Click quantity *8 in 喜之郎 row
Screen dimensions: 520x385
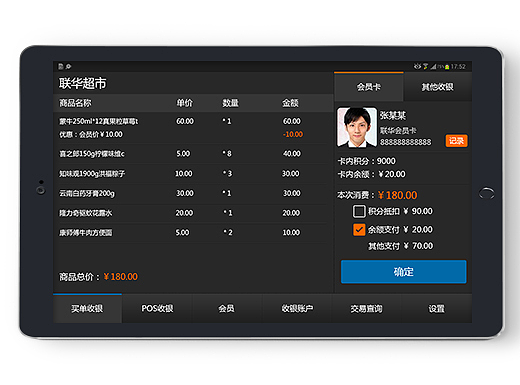(227, 154)
